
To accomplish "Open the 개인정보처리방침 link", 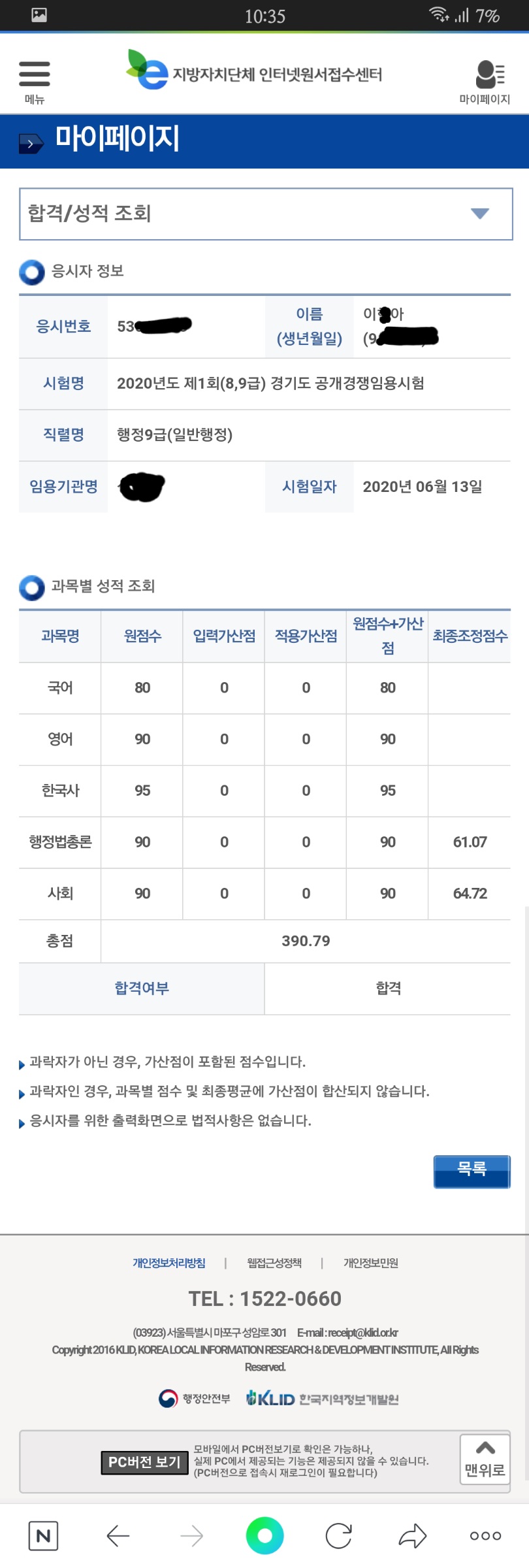I will [169, 1263].
